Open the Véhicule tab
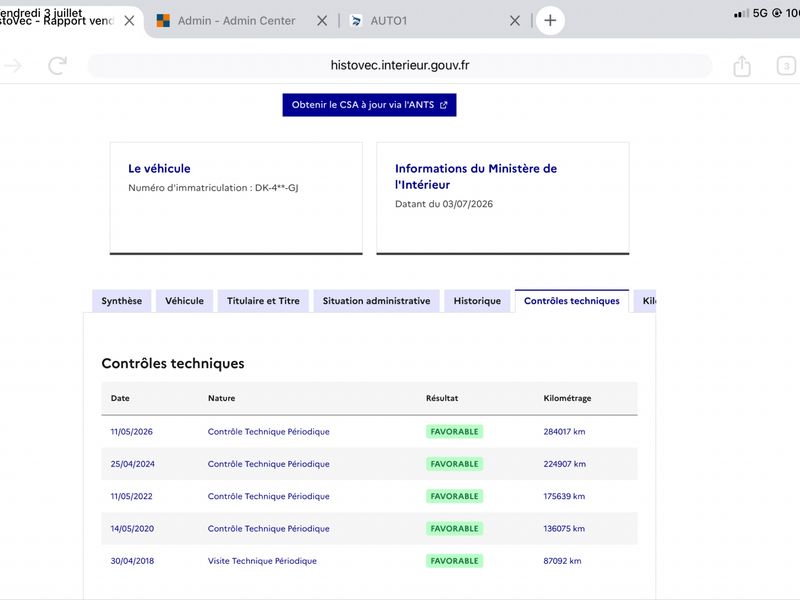 pos(184,301)
